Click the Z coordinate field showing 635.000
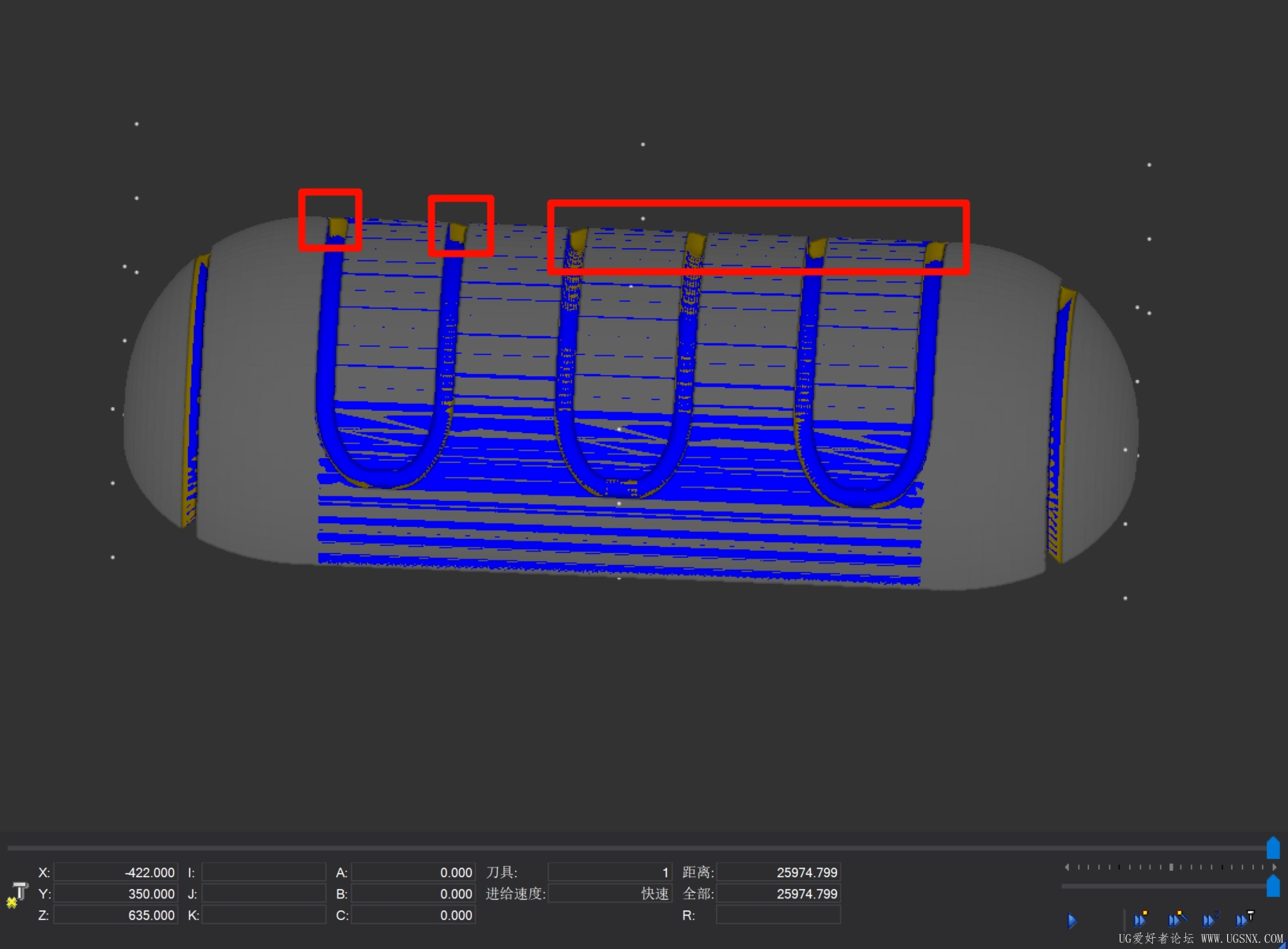Viewport: 1288px width, 949px height. (115, 915)
